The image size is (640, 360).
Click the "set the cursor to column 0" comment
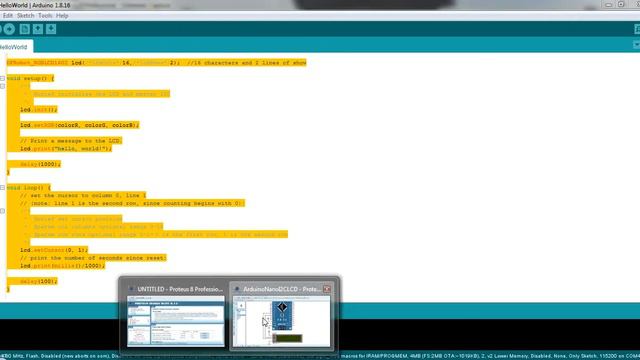[83, 196]
